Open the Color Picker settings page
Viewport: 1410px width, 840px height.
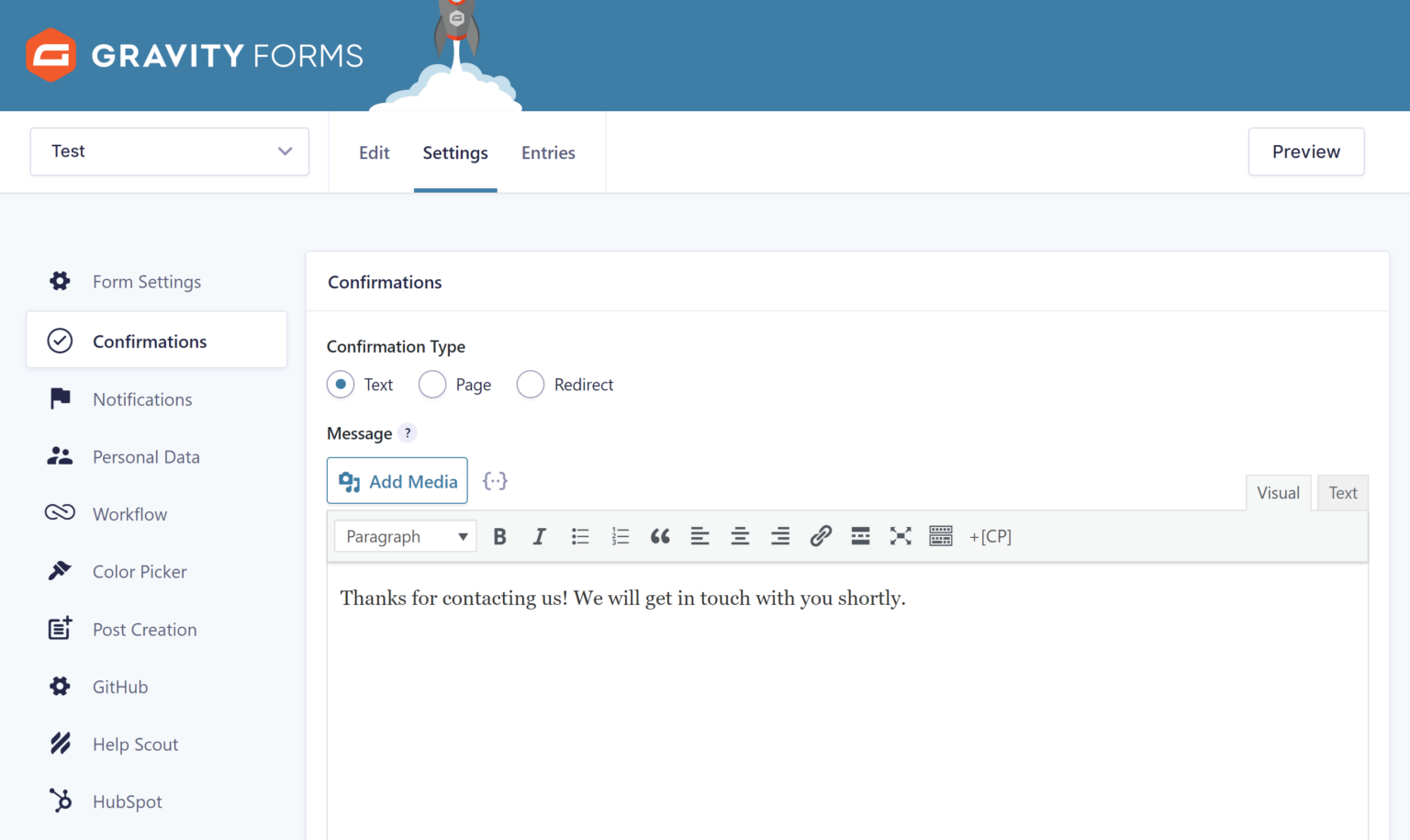(x=140, y=571)
